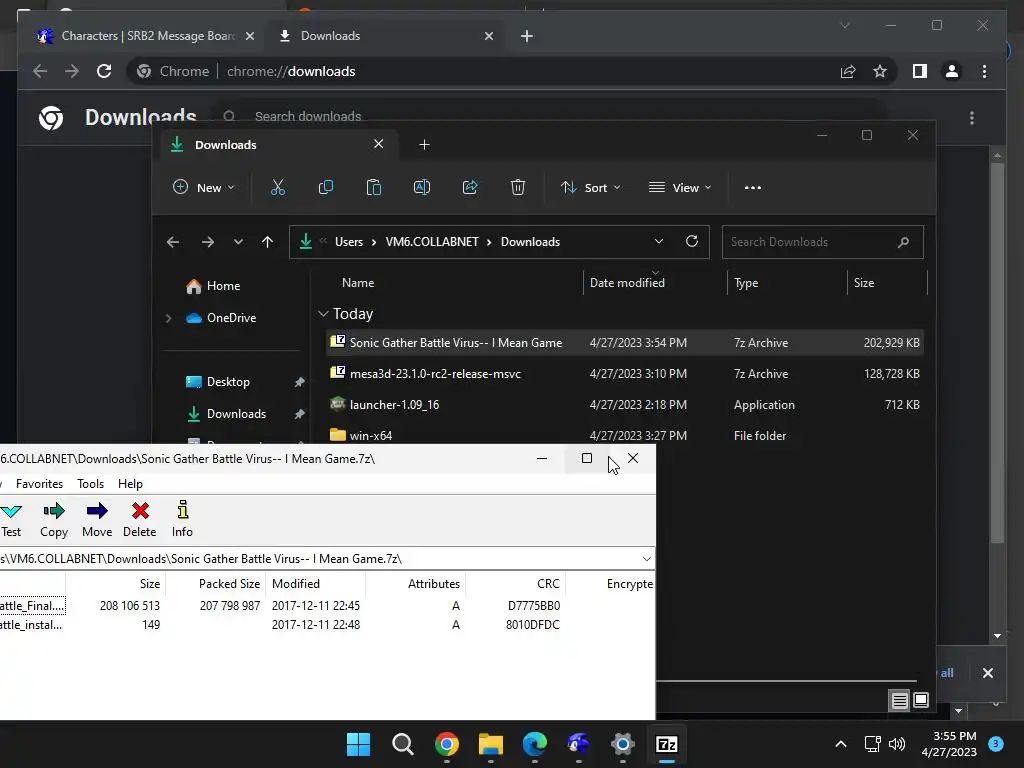Click the 7-Zip Move button
The image size is (1024, 768).
(97, 520)
